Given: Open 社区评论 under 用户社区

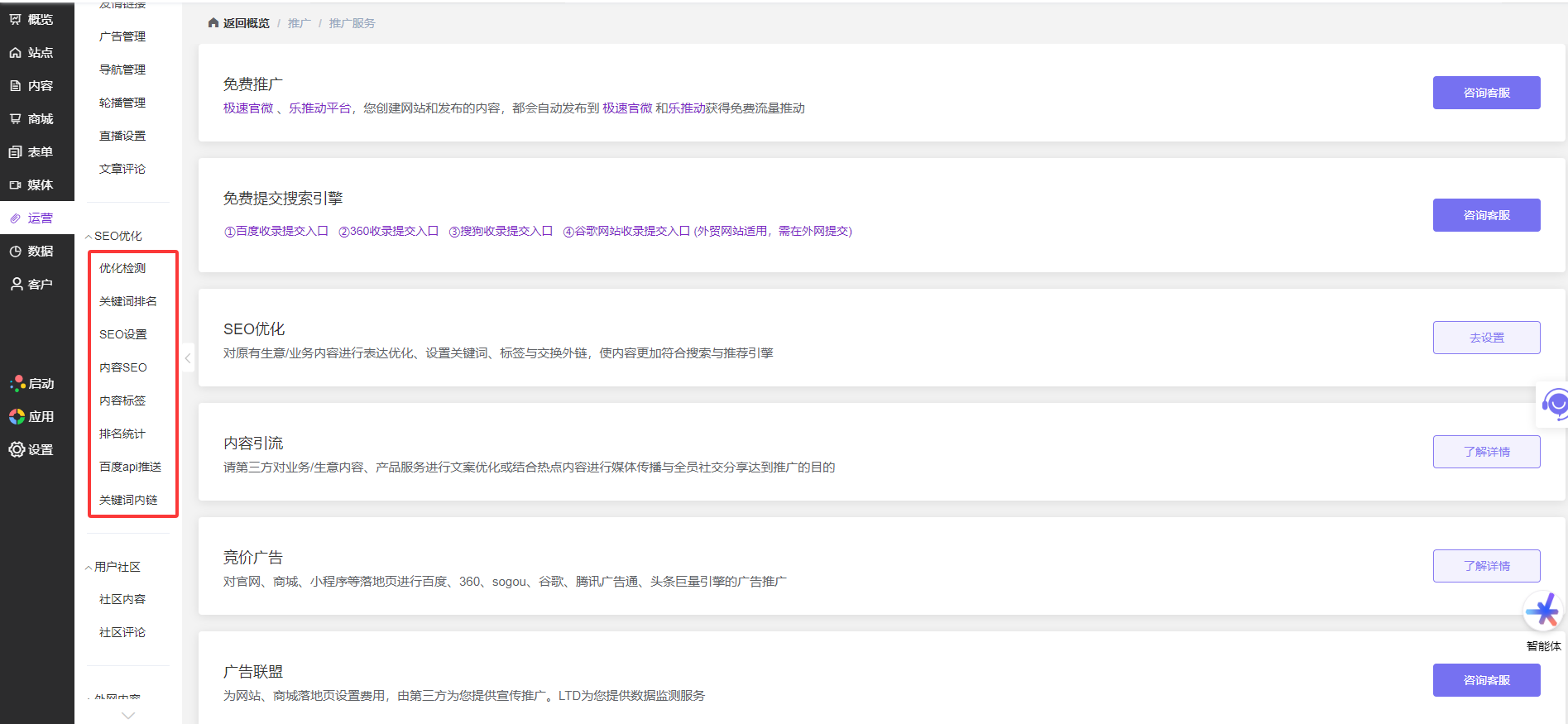Looking at the screenshot, I should [x=122, y=632].
